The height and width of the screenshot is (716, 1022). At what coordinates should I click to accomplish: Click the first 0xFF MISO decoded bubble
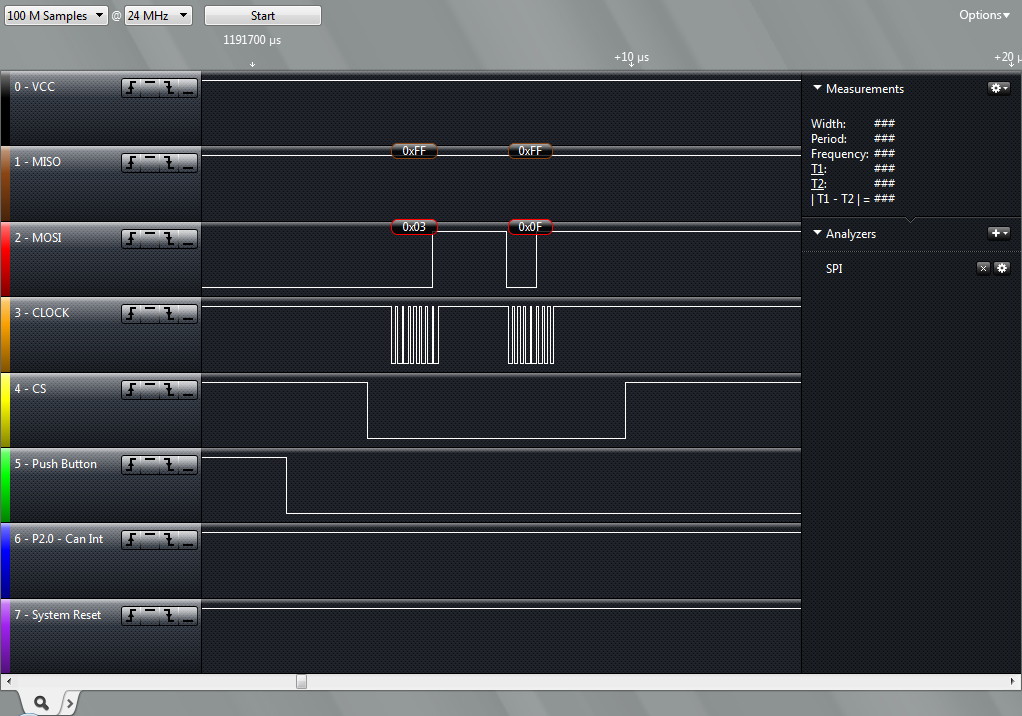point(414,151)
